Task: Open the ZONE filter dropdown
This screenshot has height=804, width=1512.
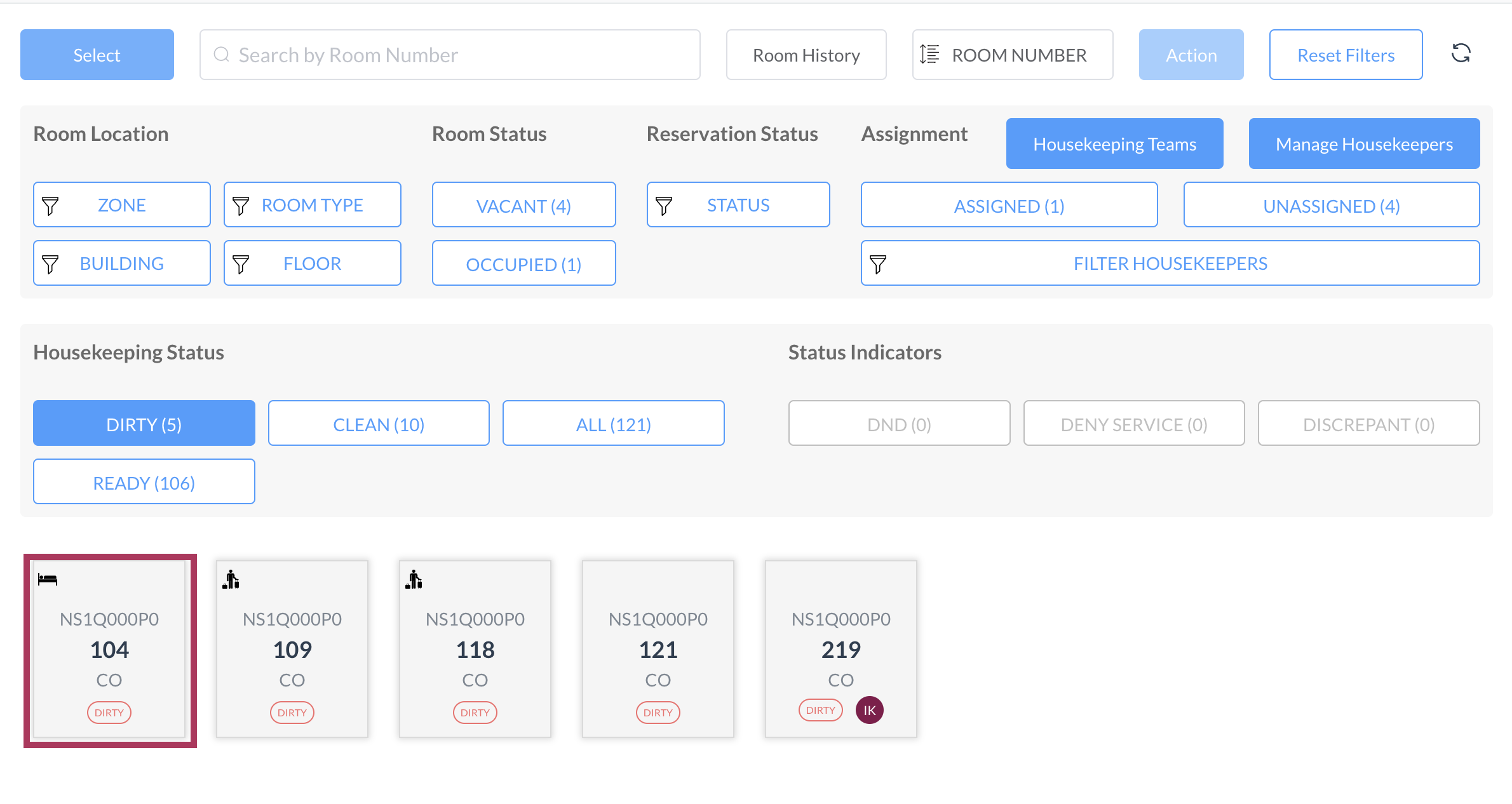Action: pyautogui.click(x=121, y=205)
